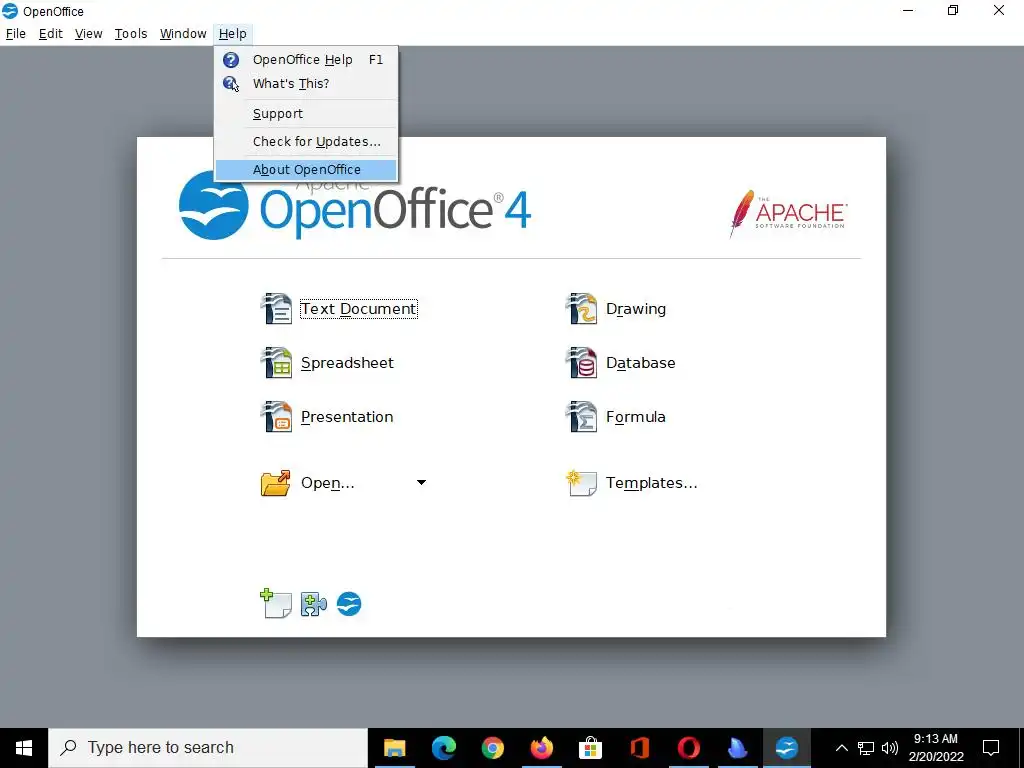Click the Text Document icon
Screen dimensions: 1024x768
276,308
